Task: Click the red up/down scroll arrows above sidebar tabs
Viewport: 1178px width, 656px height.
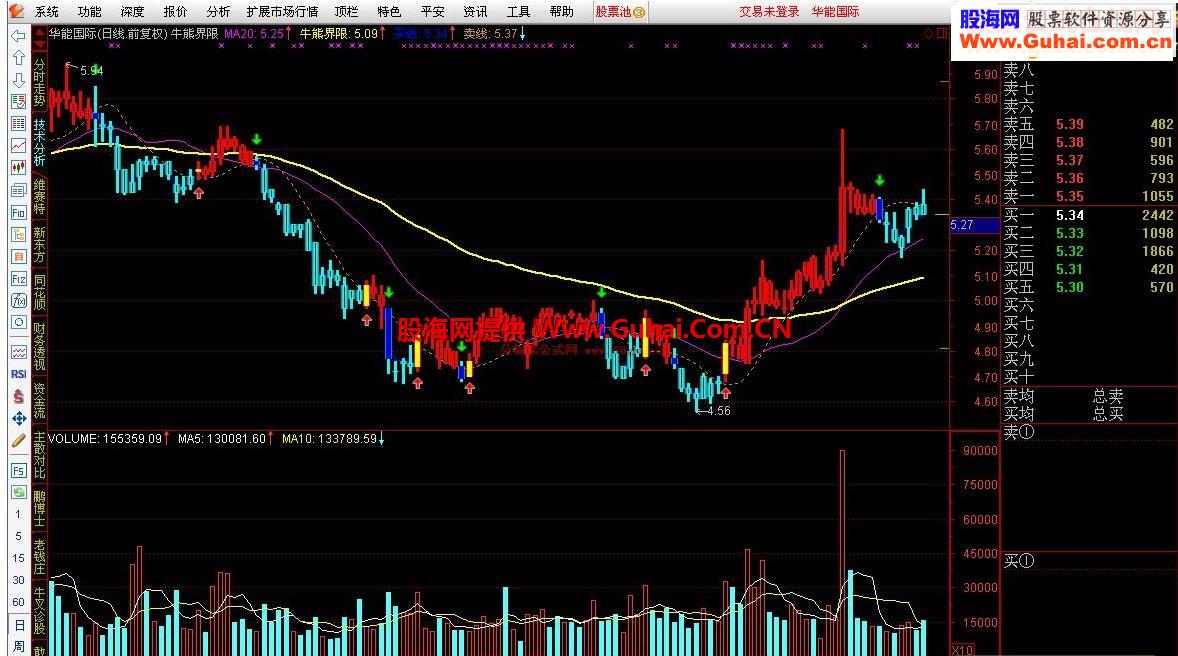Action: coord(39,40)
